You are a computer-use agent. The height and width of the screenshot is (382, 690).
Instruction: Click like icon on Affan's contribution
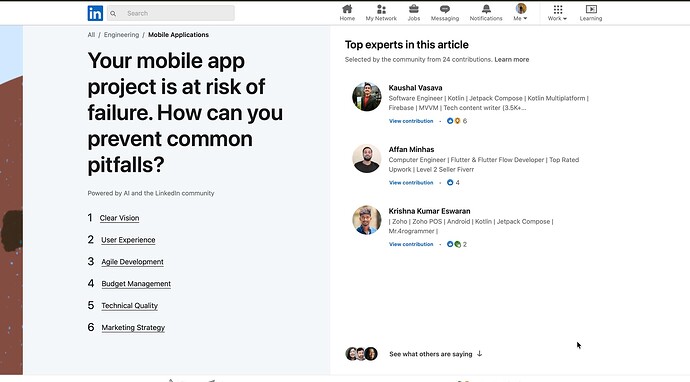[450, 183]
